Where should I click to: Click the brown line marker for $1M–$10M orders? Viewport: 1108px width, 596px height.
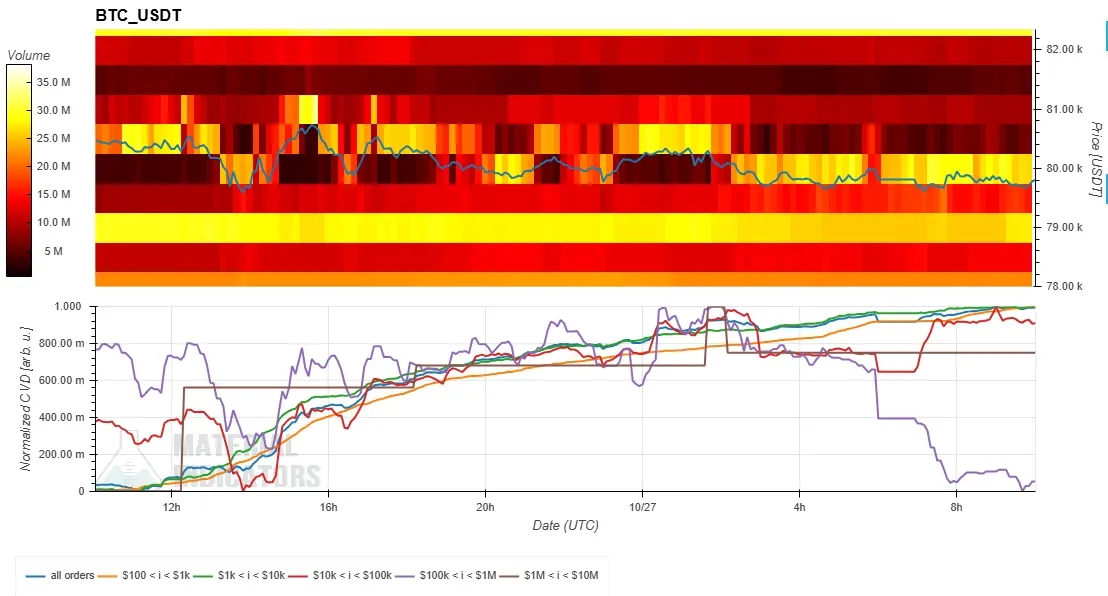pos(509,576)
